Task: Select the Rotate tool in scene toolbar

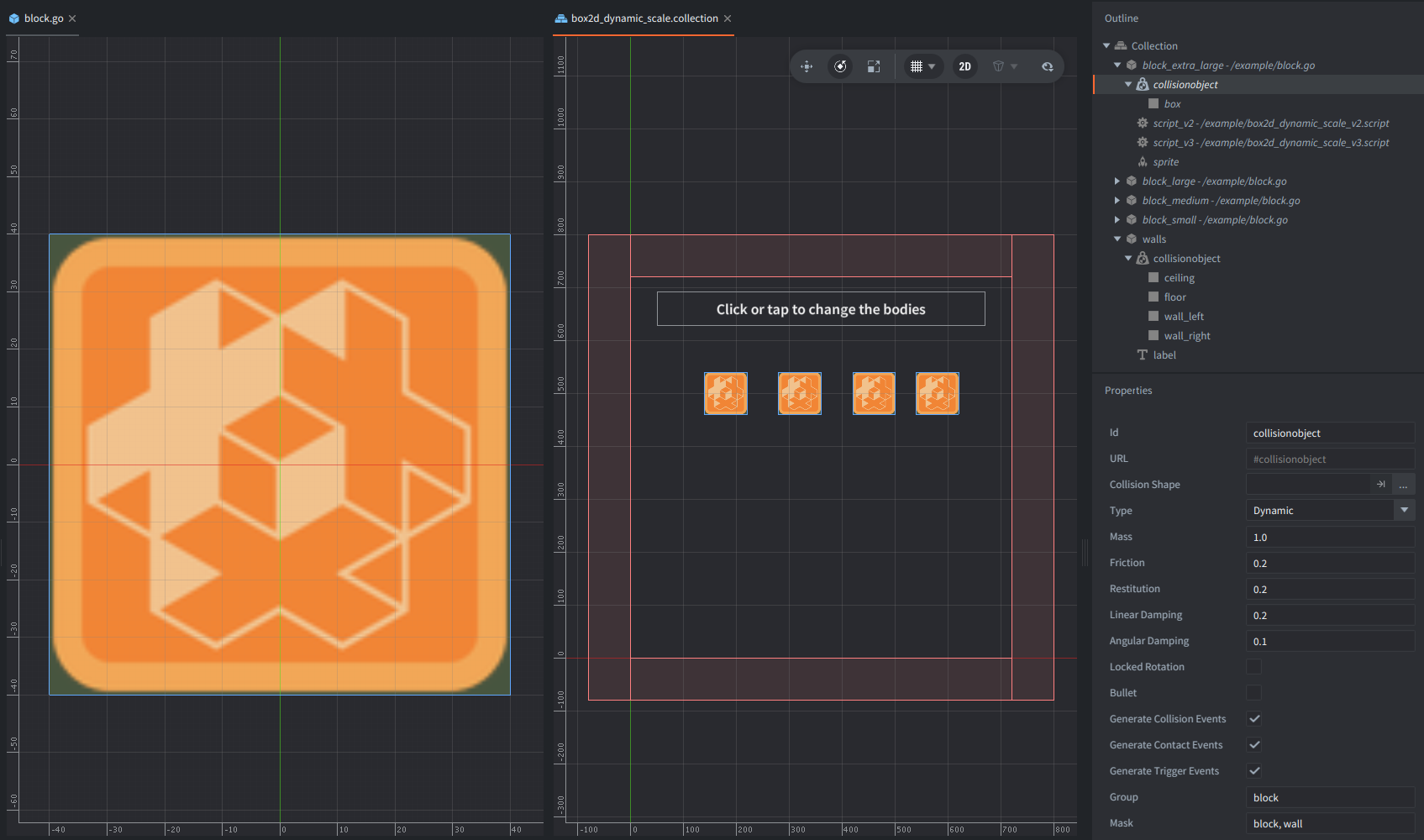Action: pos(840,66)
